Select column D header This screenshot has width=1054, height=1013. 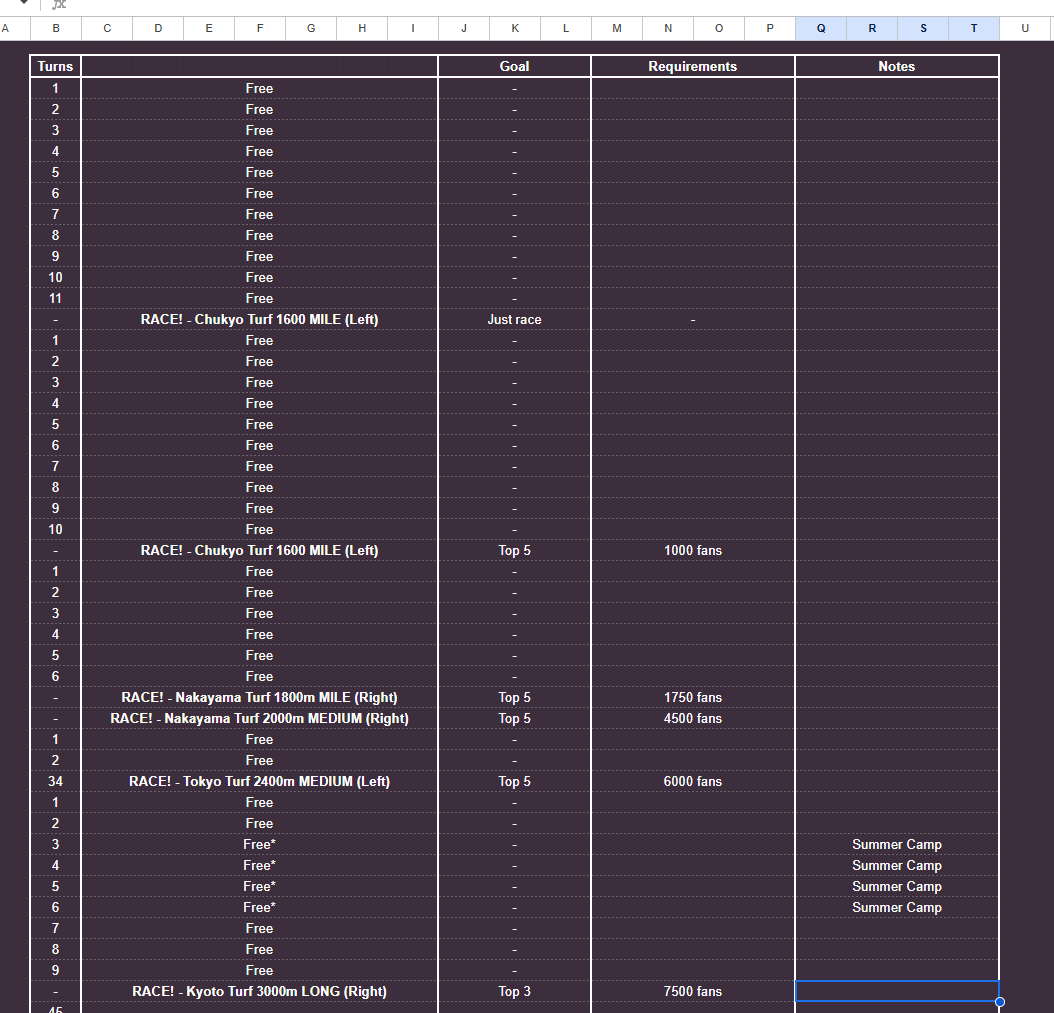(158, 28)
